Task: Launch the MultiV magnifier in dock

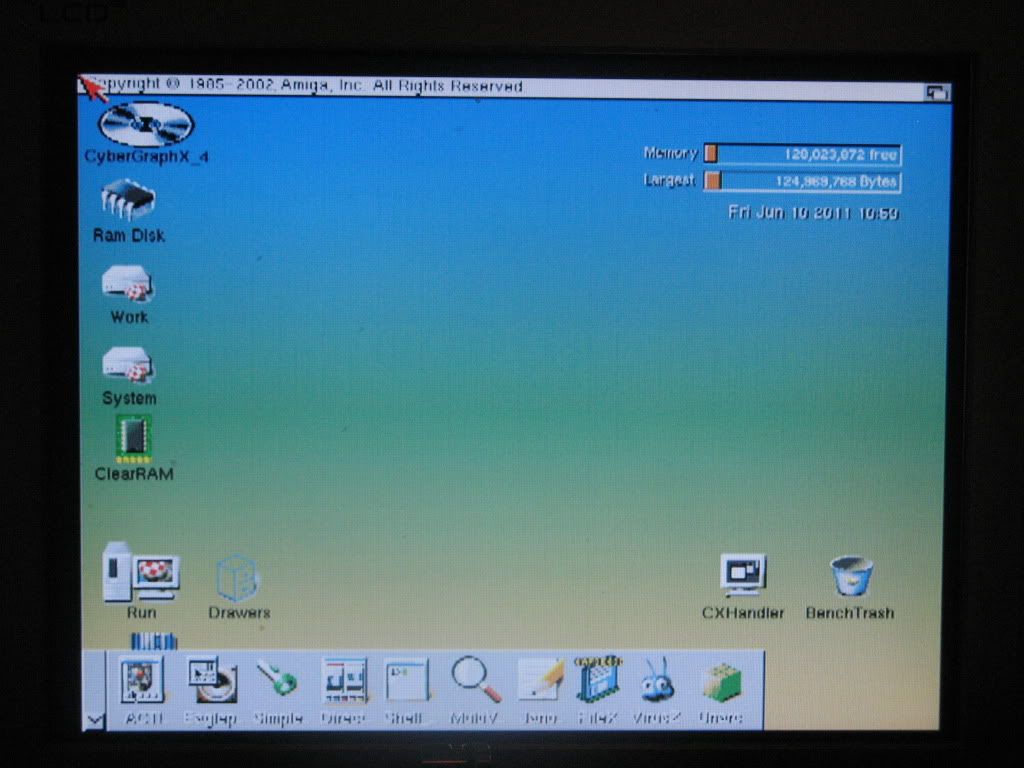Action: click(x=475, y=680)
